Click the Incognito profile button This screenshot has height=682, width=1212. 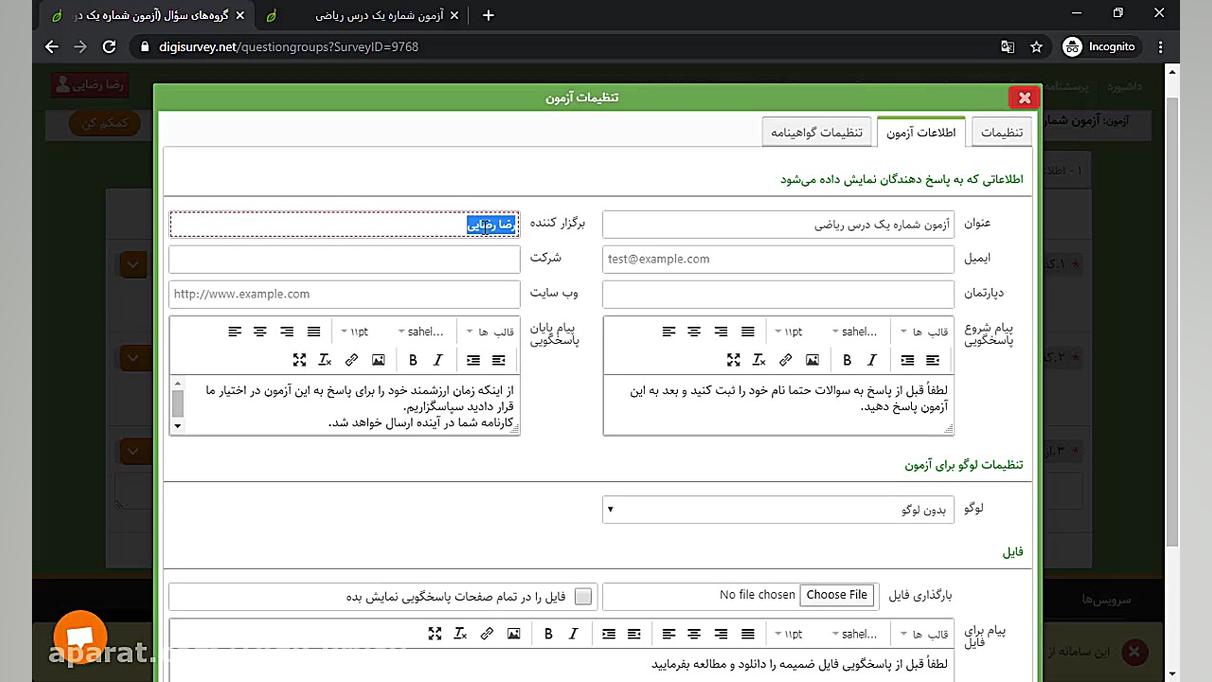pos(1100,47)
